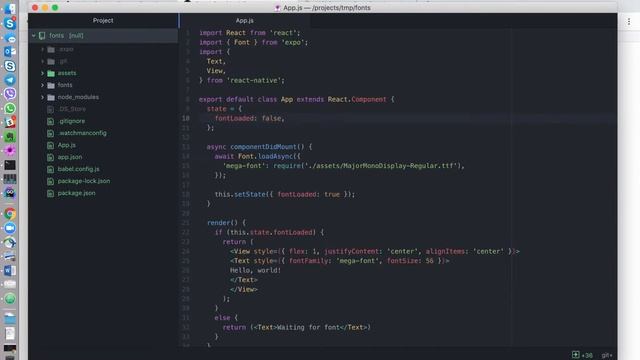This screenshot has height=360, width=640.
Task: Click the assets folder icon
Action: click(51, 73)
